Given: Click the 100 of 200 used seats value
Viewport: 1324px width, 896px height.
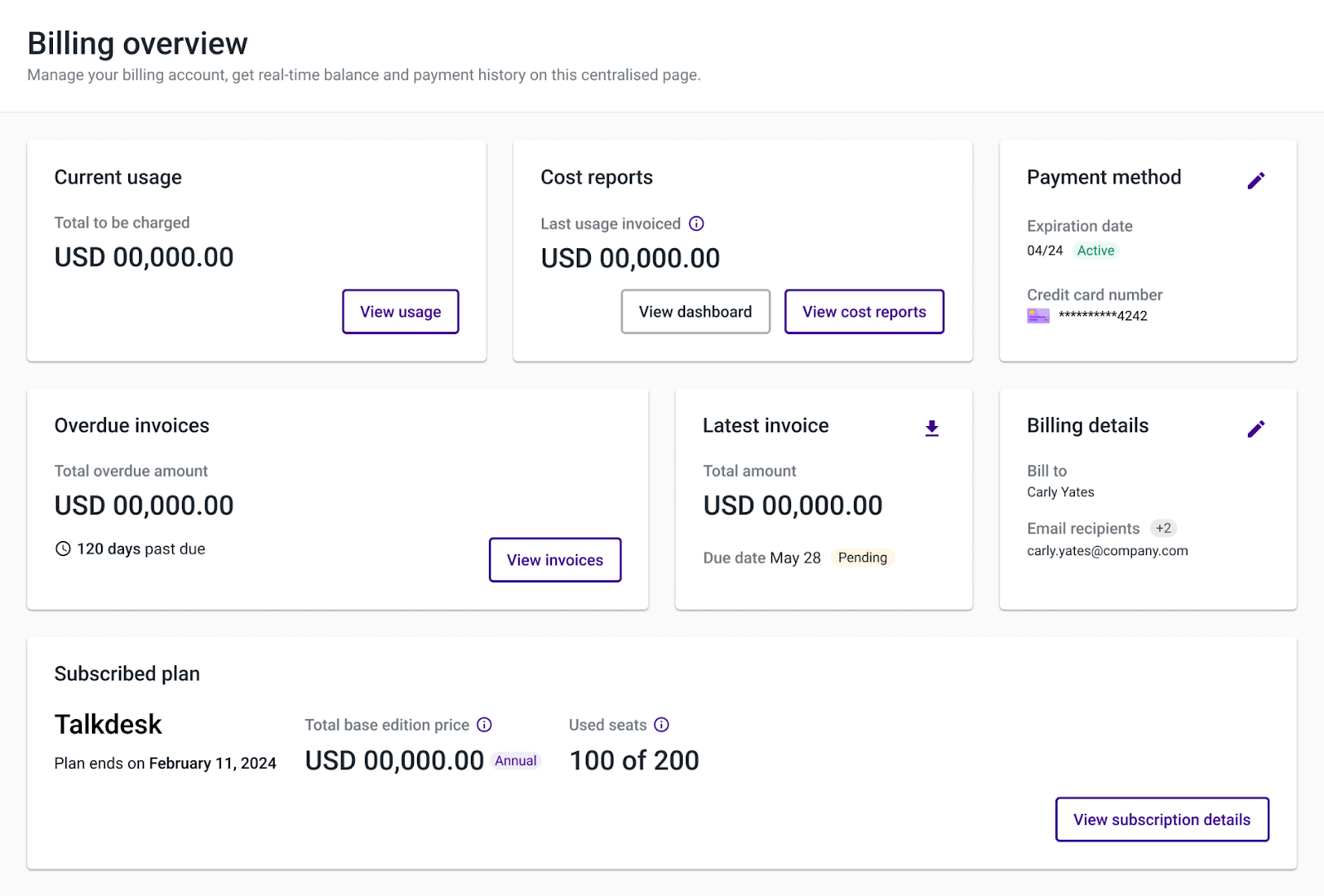Looking at the screenshot, I should [635, 760].
